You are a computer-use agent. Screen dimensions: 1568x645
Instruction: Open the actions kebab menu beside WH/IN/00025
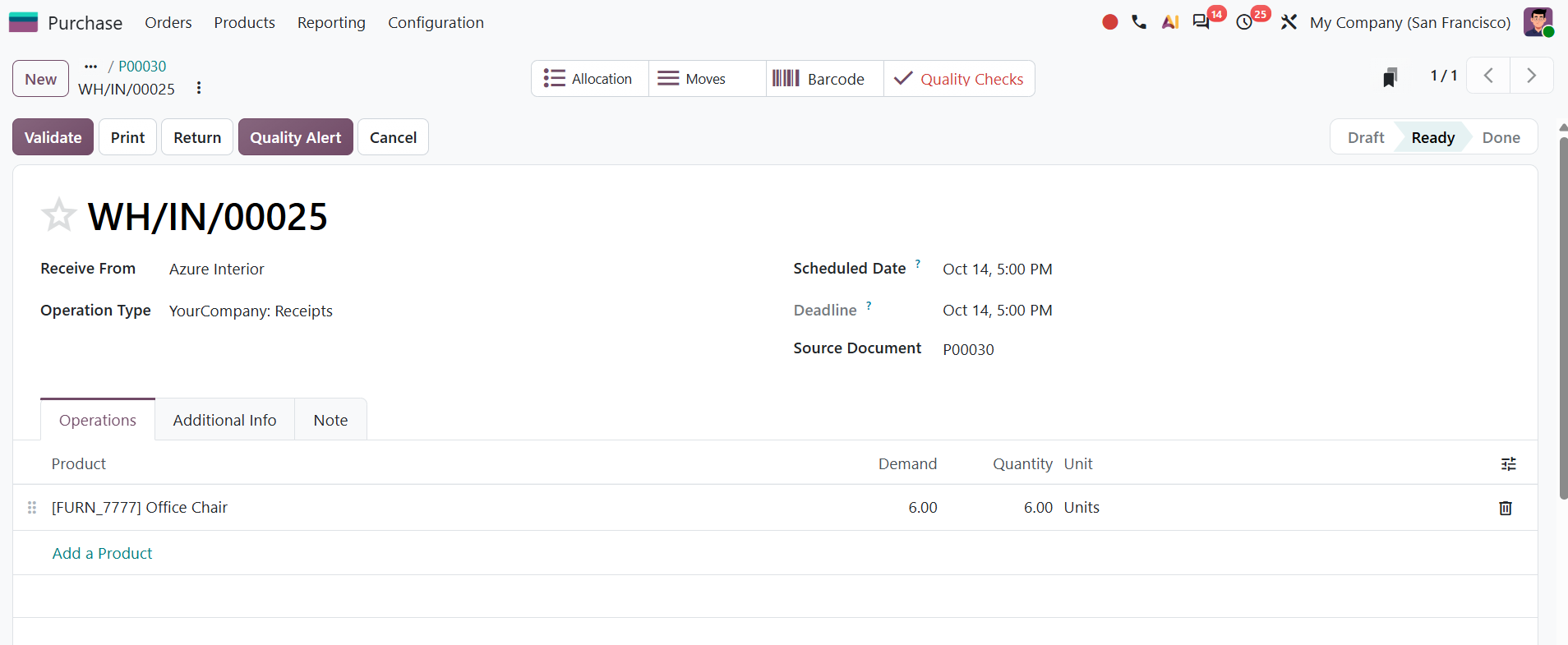pyautogui.click(x=199, y=88)
